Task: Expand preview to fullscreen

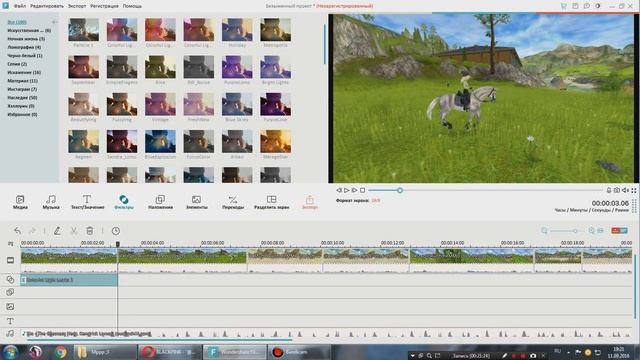Action: [634, 190]
